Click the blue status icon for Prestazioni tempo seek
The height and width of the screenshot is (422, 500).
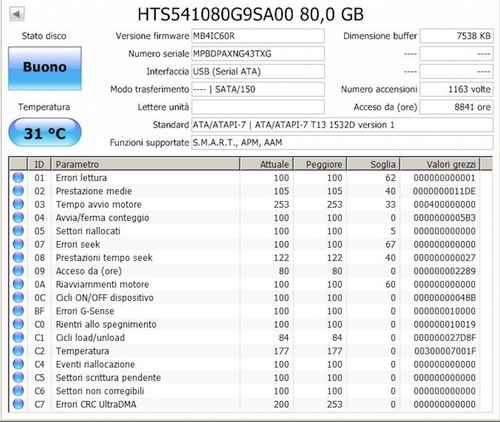click(18, 257)
